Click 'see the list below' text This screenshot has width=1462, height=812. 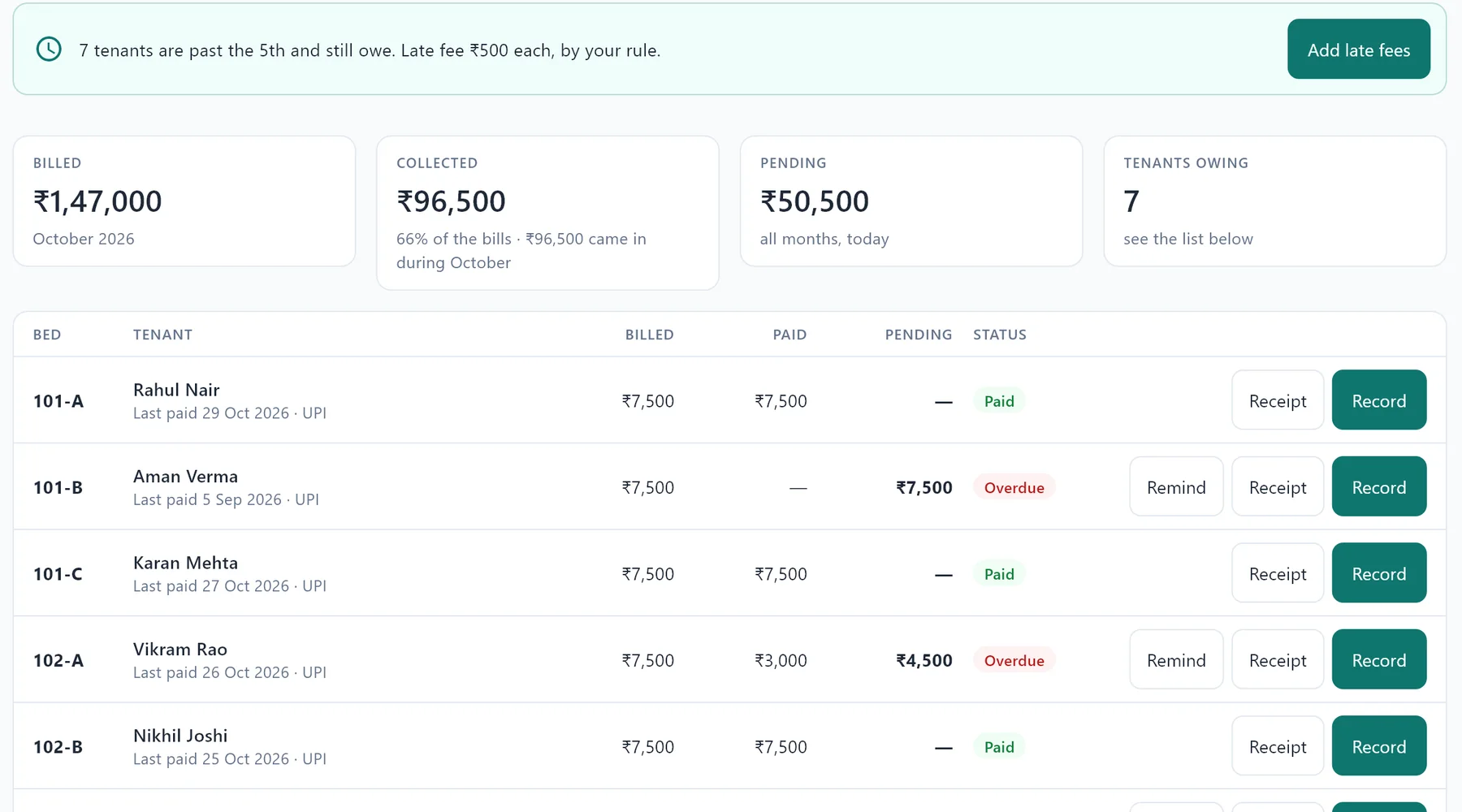pyautogui.click(x=1188, y=239)
